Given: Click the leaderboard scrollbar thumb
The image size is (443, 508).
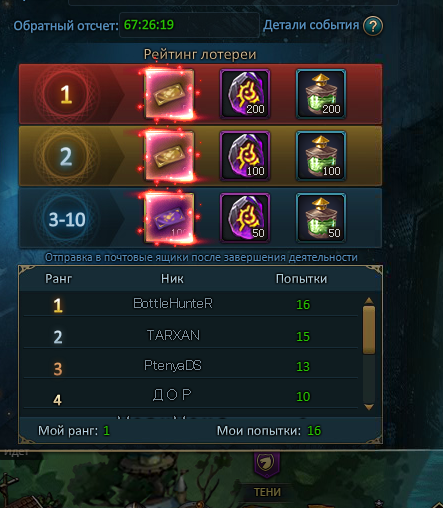Looking at the screenshot, I should pos(369,330).
